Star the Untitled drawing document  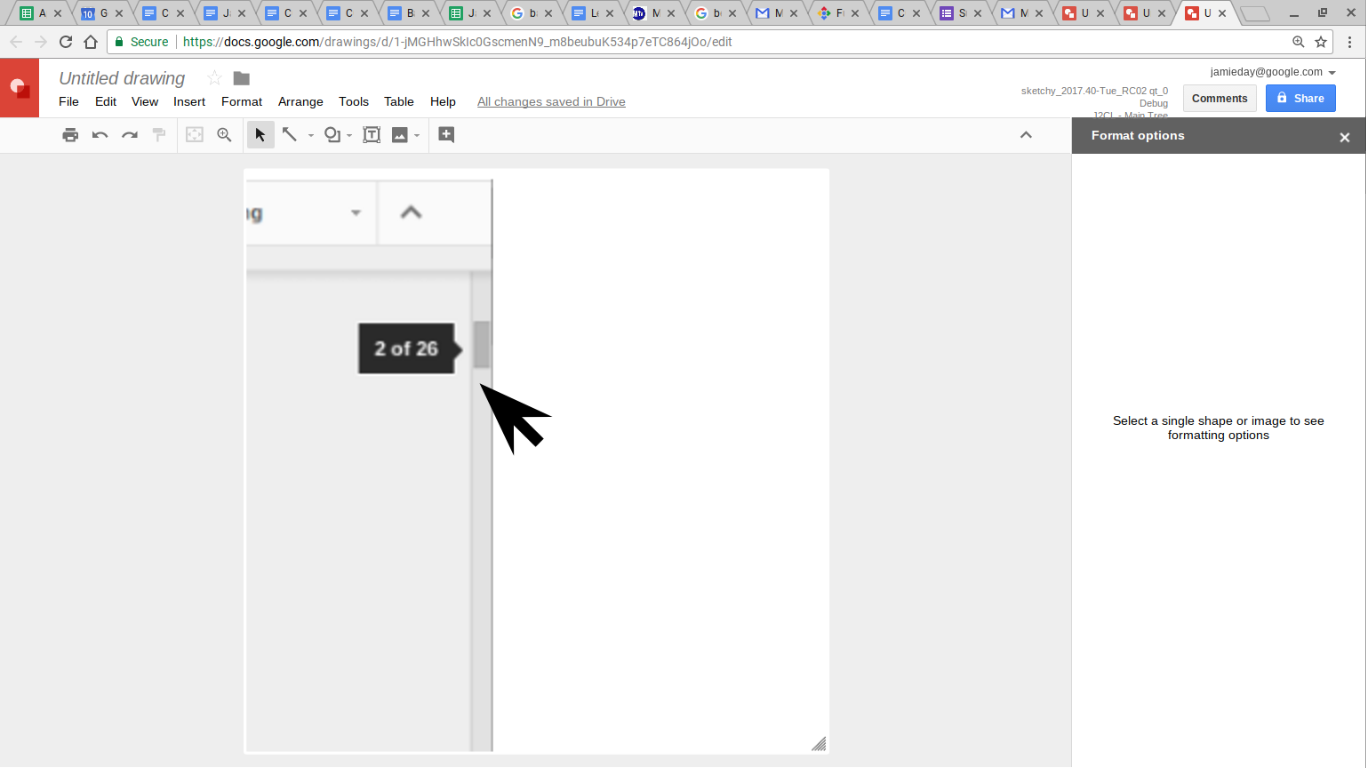coord(214,78)
